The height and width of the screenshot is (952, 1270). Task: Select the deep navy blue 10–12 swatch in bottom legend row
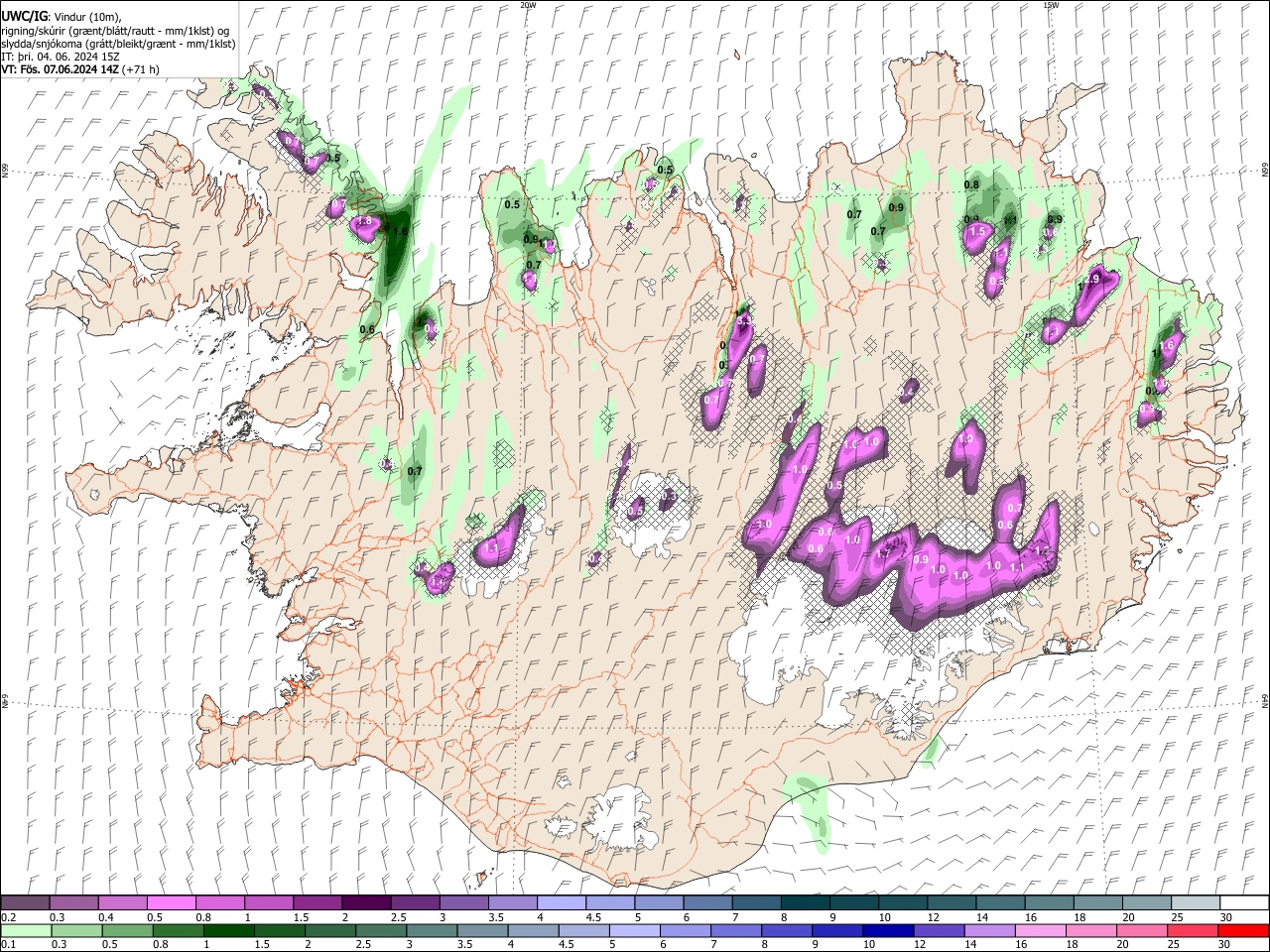click(888, 930)
